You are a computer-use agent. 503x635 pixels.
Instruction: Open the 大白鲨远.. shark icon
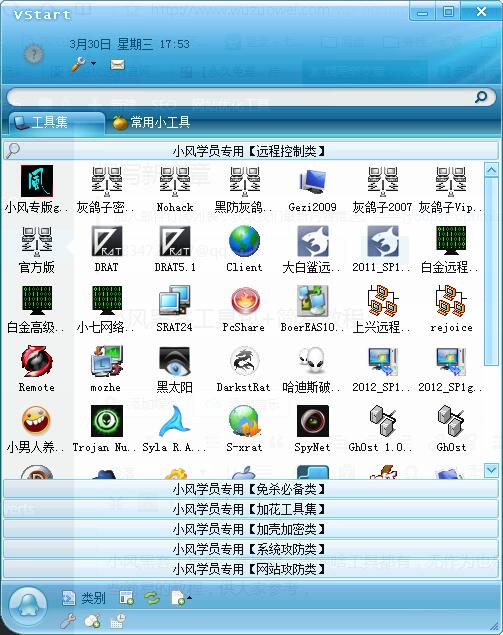pos(312,241)
